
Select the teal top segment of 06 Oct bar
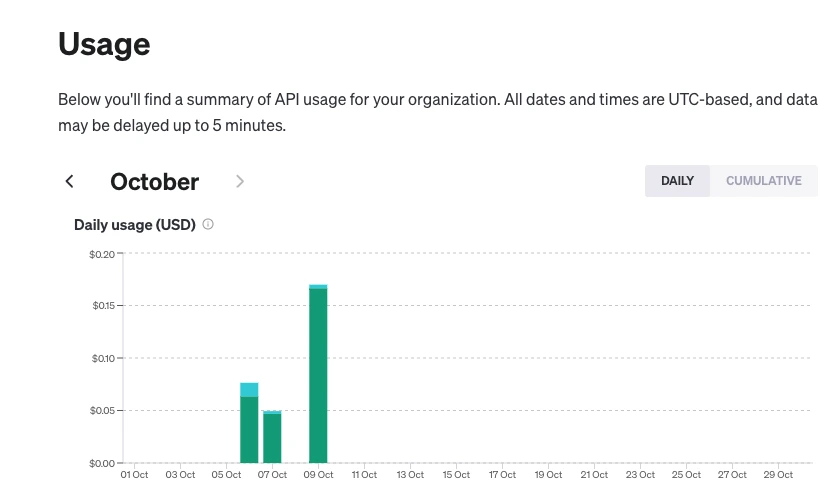coord(249,389)
